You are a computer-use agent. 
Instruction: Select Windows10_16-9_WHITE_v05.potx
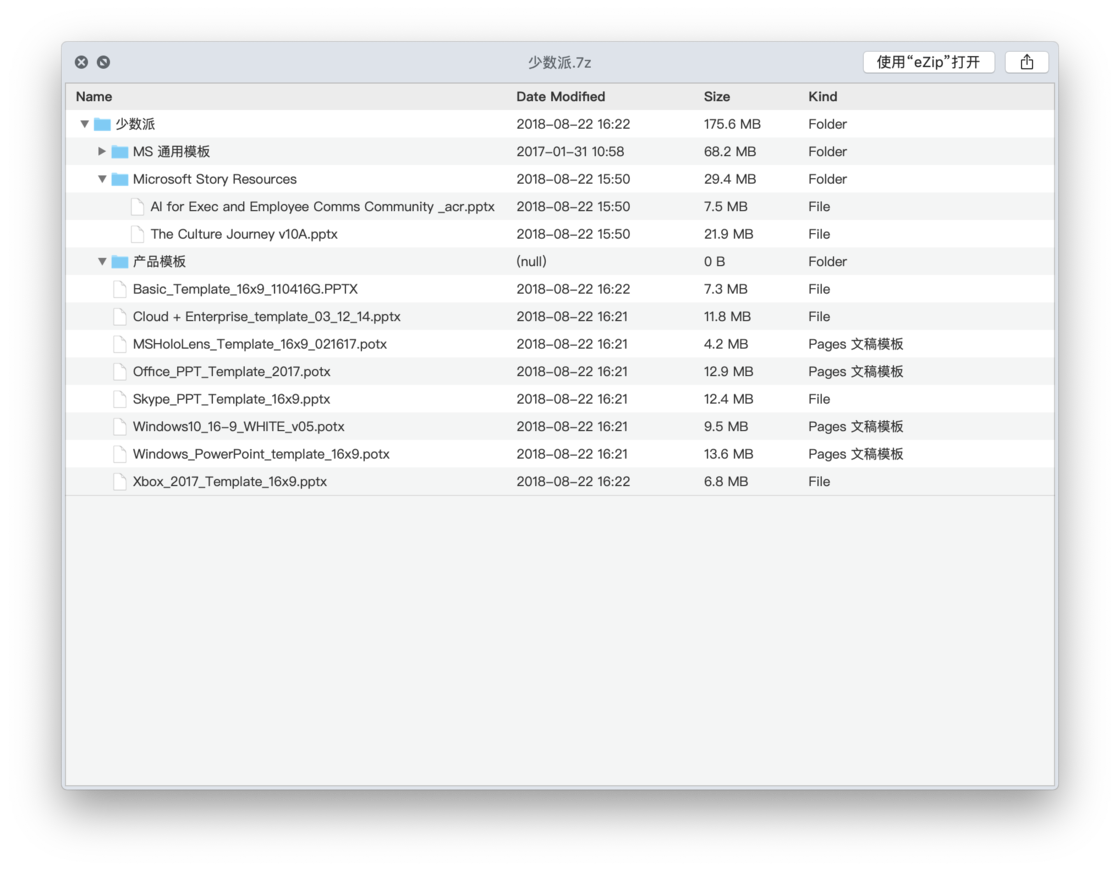tap(239, 427)
